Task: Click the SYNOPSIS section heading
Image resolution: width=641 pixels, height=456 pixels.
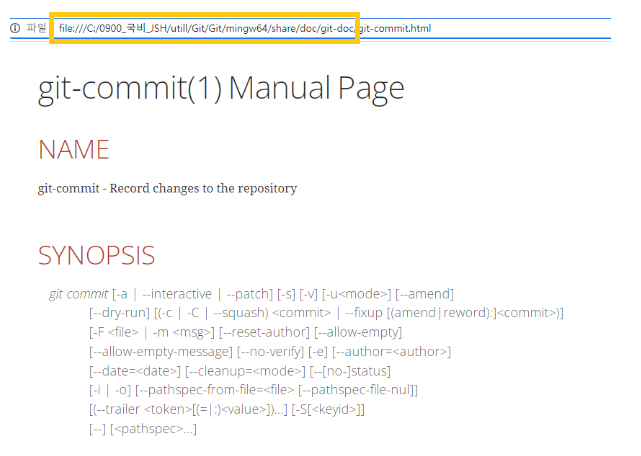Action: point(96,256)
